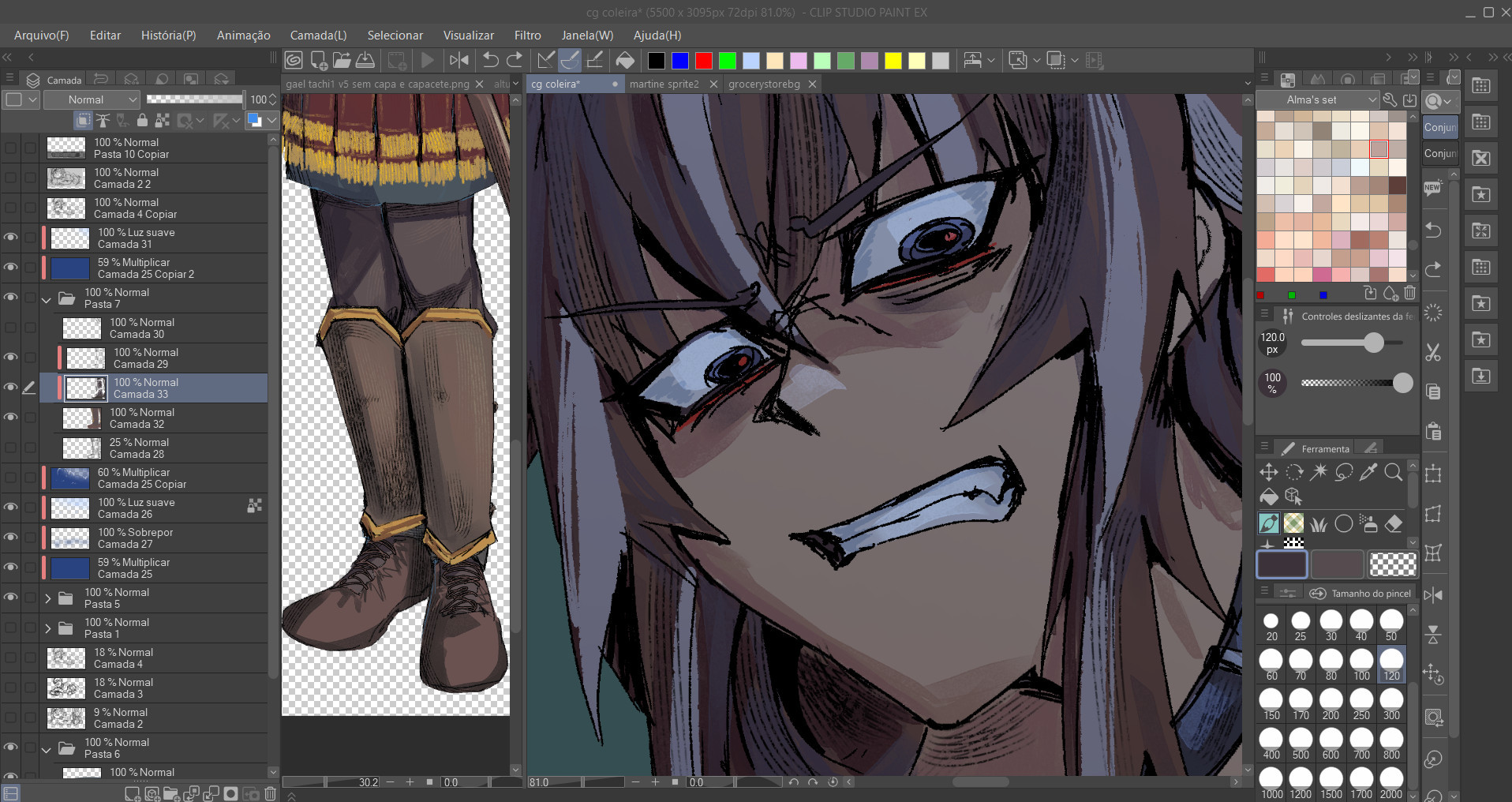
Task: Click the Fill bucket icon in command bar
Action: [x=625, y=60]
